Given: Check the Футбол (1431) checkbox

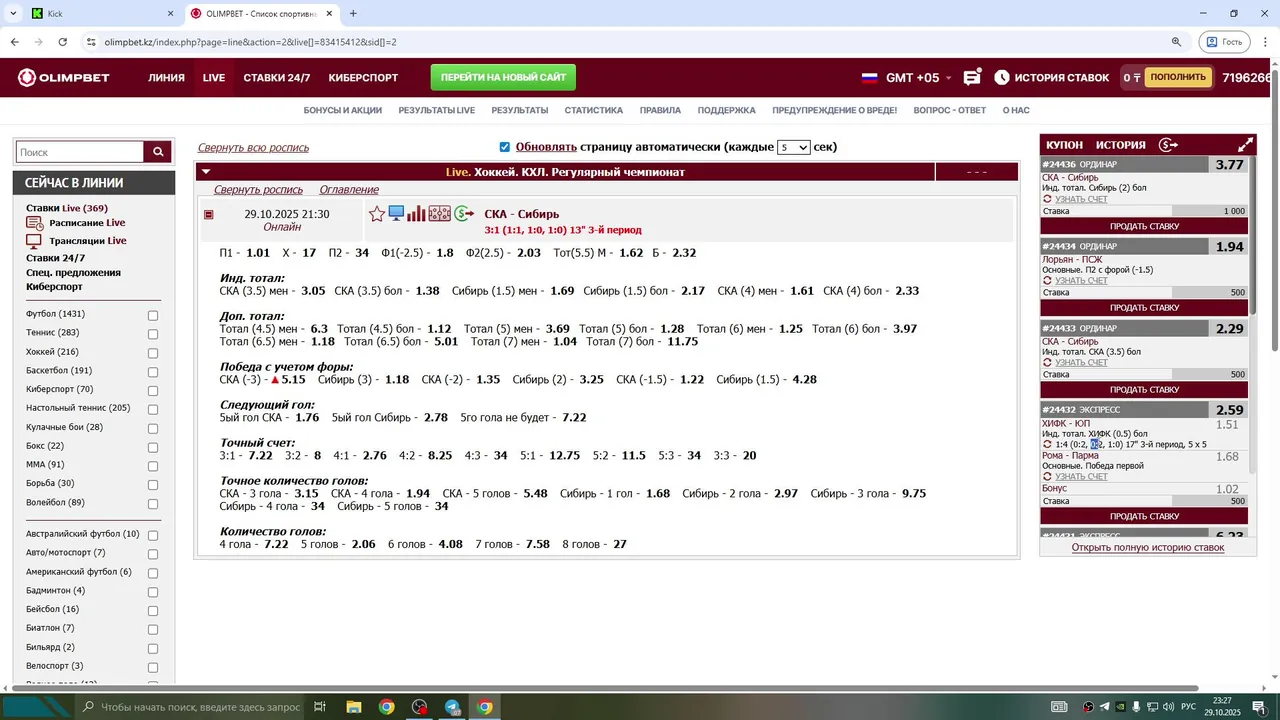Looking at the screenshot, I should click(x=153, y=315).
